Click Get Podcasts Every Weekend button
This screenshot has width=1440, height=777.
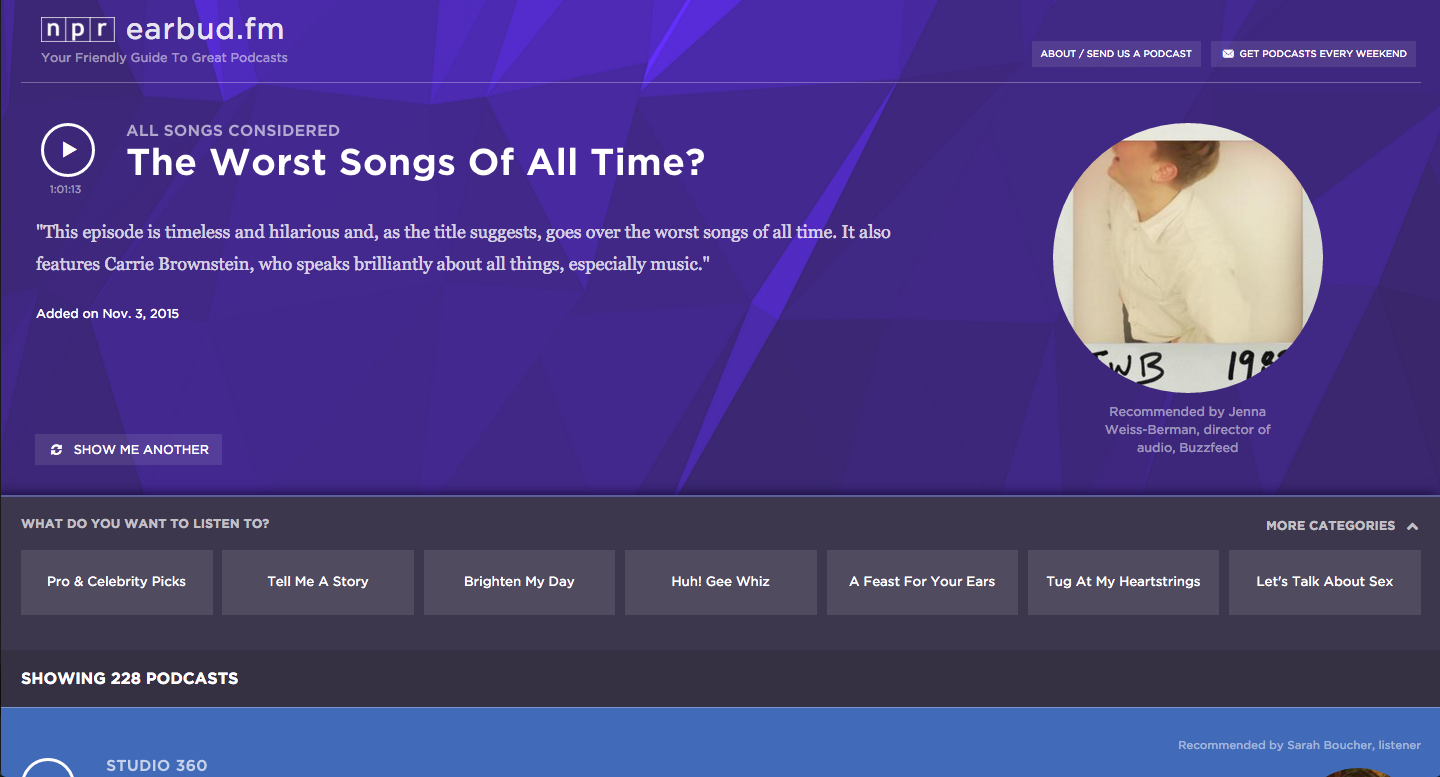(x=1313, y=54)
